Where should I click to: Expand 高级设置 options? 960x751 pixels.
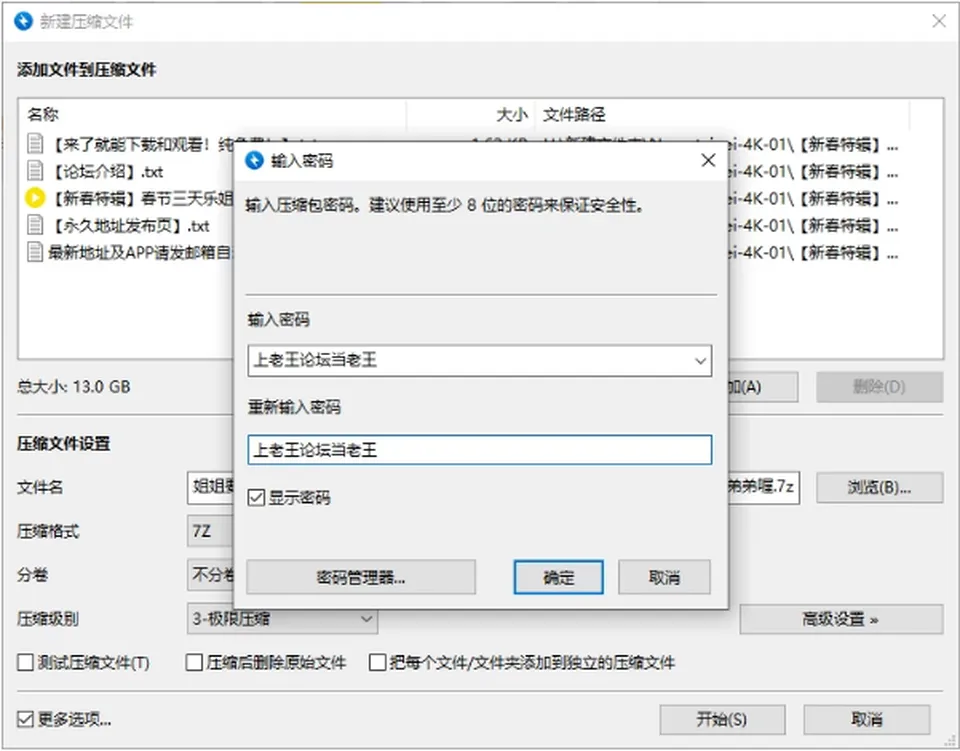(841, 619)
